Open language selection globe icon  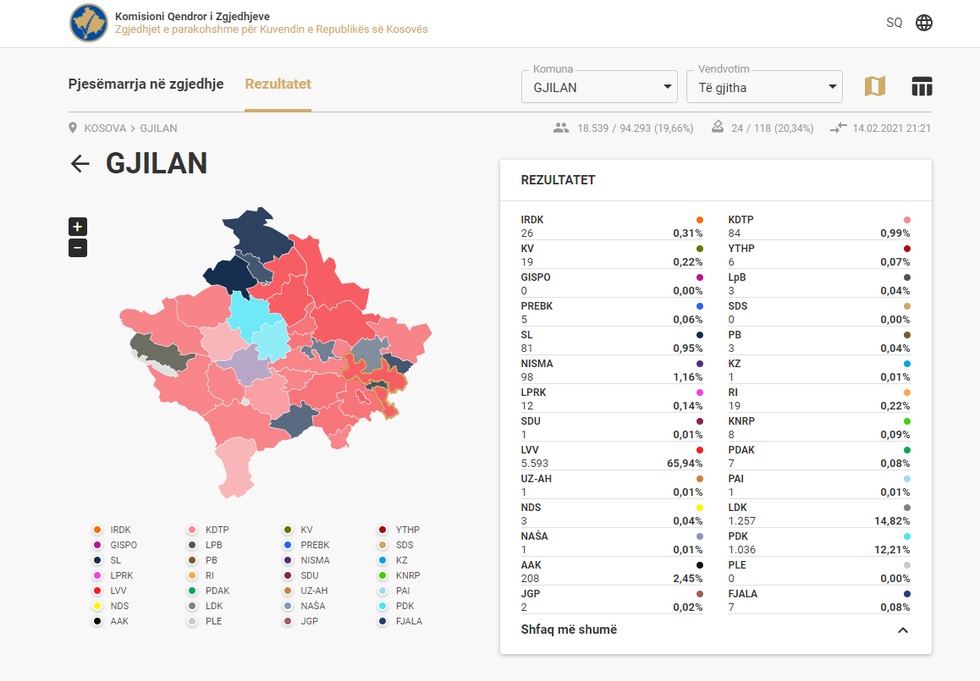click(x=924, y=23)
